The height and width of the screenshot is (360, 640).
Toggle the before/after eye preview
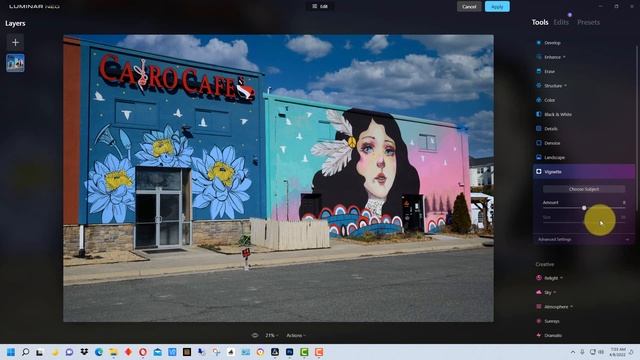[x=255, y=336]
